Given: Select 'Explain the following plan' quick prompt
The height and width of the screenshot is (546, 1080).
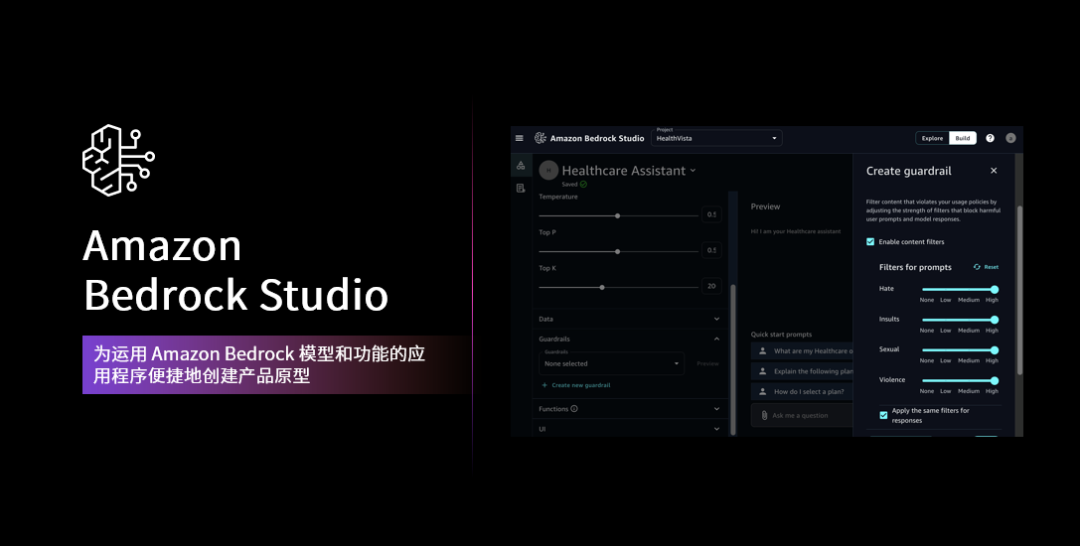Looking at the screenshot, I should 802,371.
